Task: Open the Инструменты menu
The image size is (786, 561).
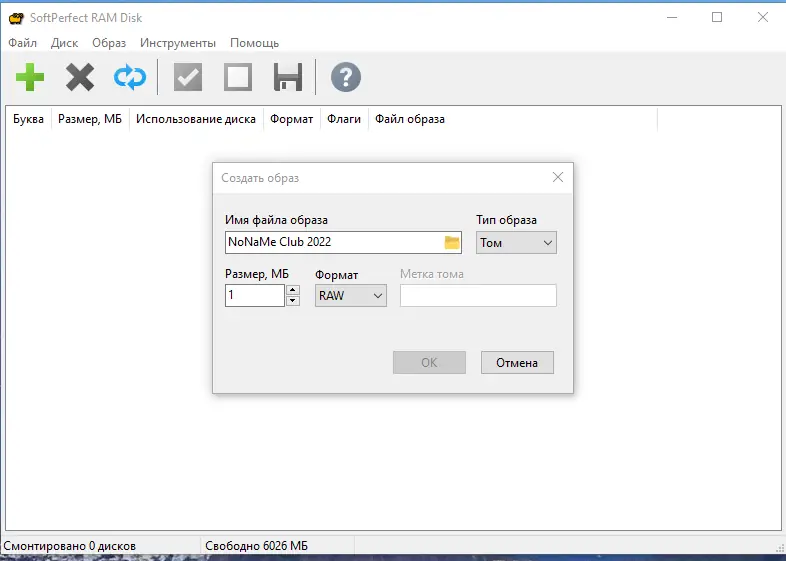Action: click(x=178, y=43)
